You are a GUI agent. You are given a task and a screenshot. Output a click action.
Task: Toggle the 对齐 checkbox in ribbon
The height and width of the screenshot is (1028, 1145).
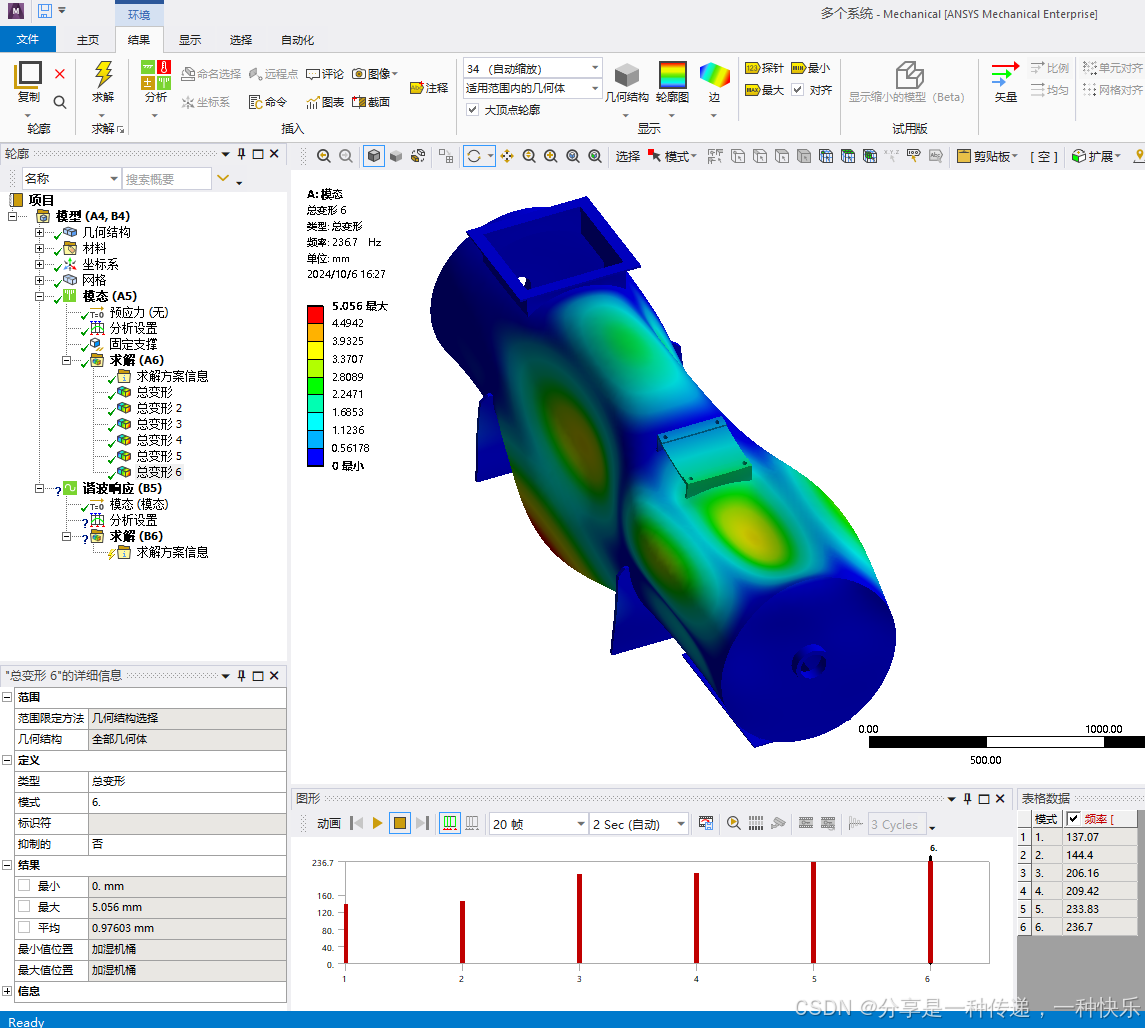pos(797,90)
